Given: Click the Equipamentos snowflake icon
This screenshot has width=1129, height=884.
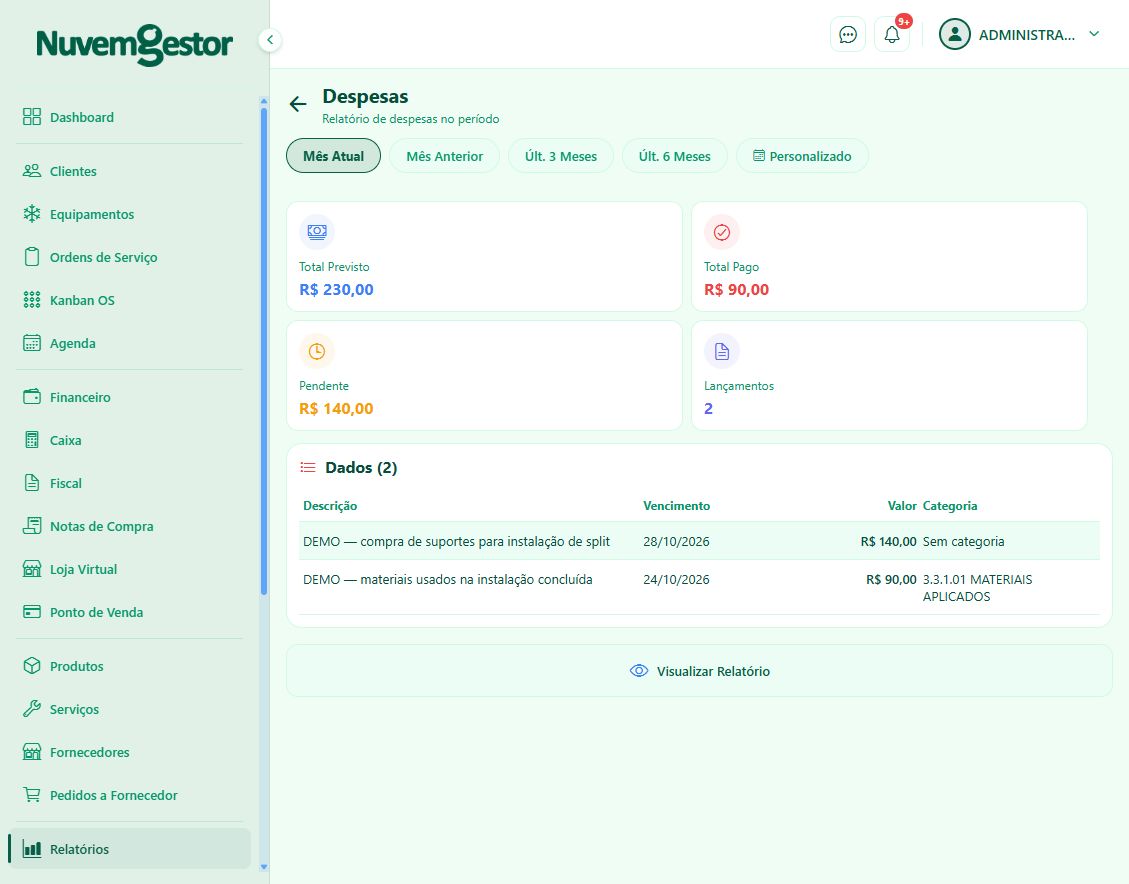Looking at the screenshot, I should coord(32,214).
